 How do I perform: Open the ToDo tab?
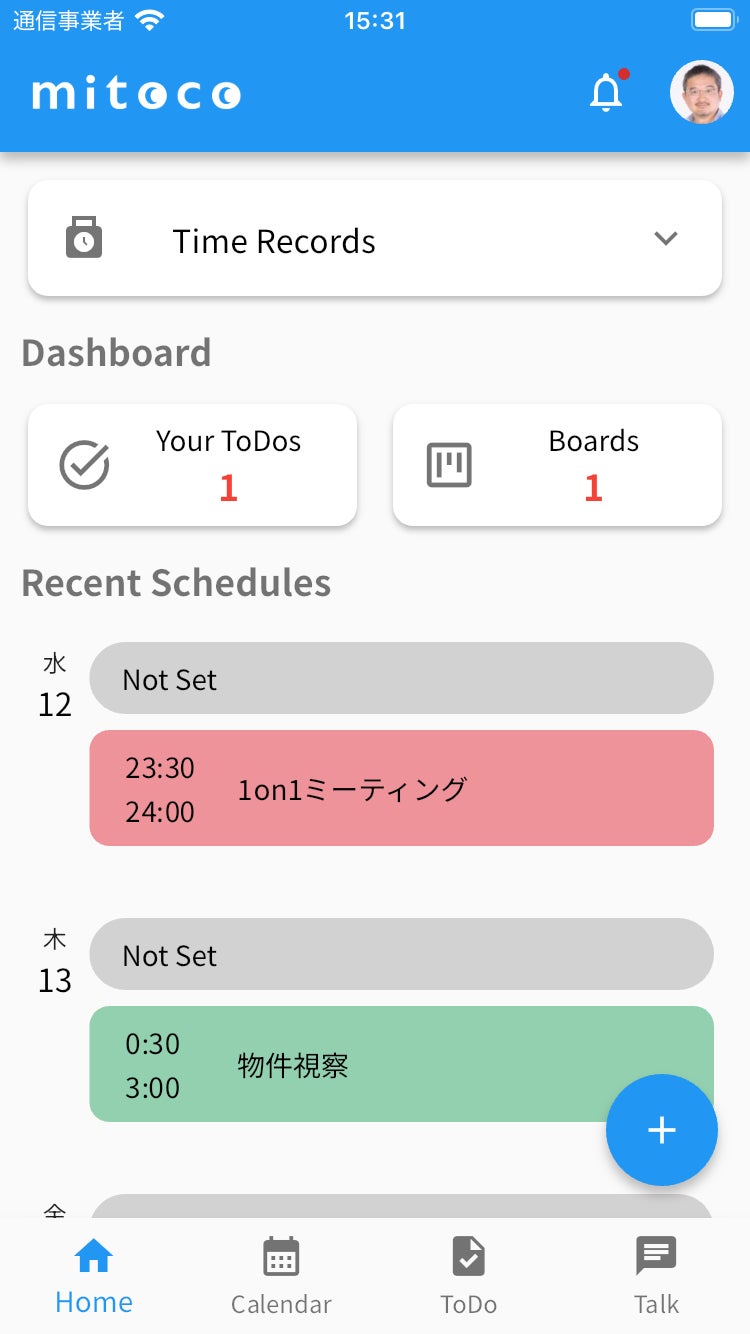(x=468, y=1276)
